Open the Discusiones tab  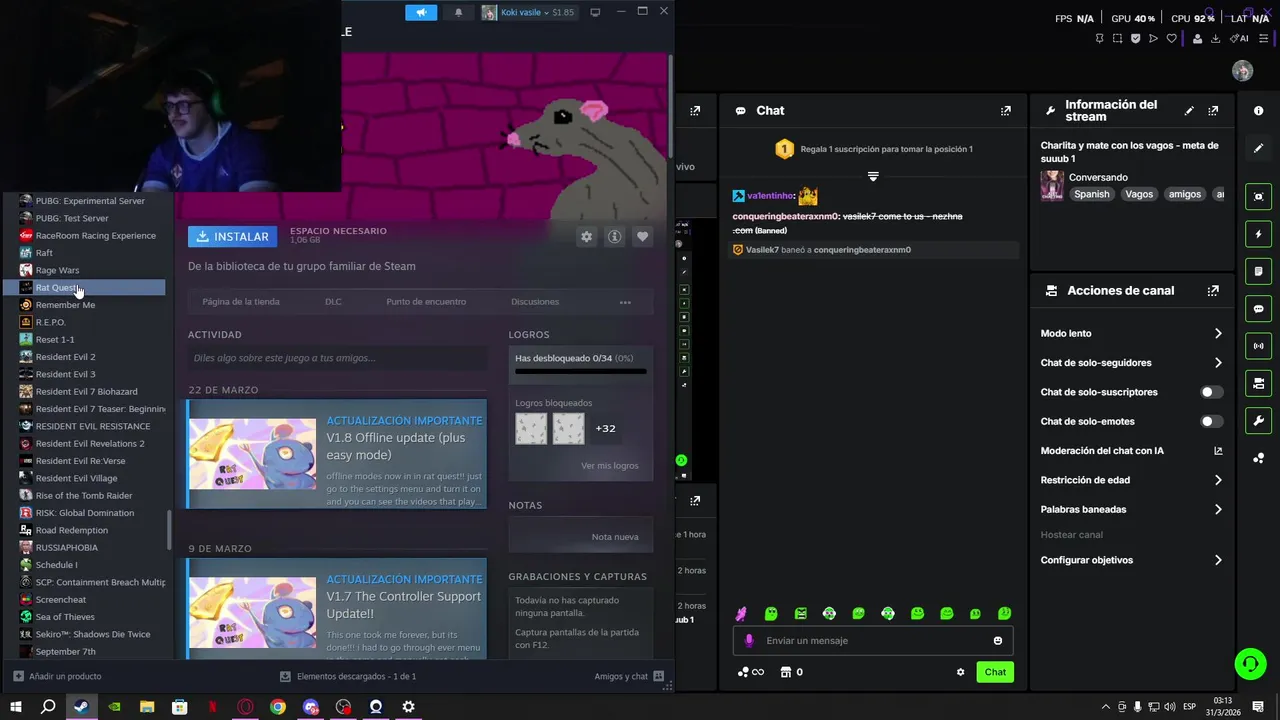point(535,301)
